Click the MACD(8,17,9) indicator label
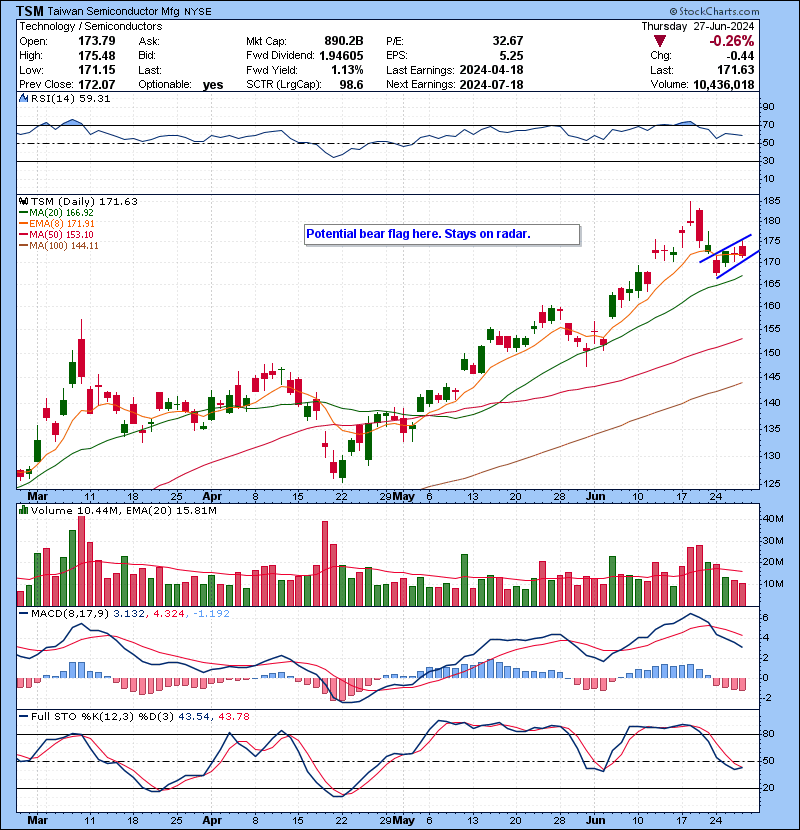Screen dimensions: 800x830 [70, 614]
